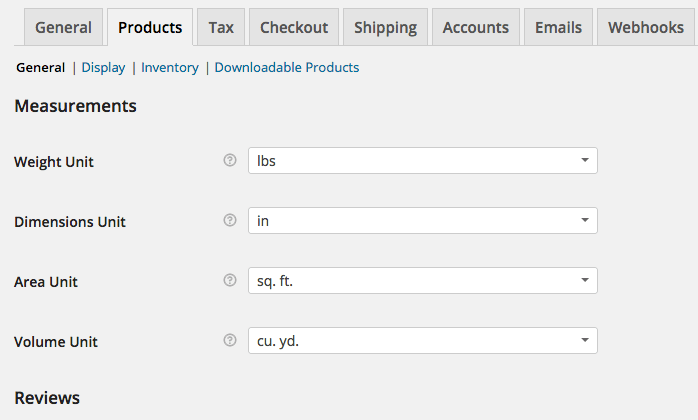Open the Area Unit dropdown showing sq. ft.
The width and height of the screenshot is (698, 420).
(422, 281)
